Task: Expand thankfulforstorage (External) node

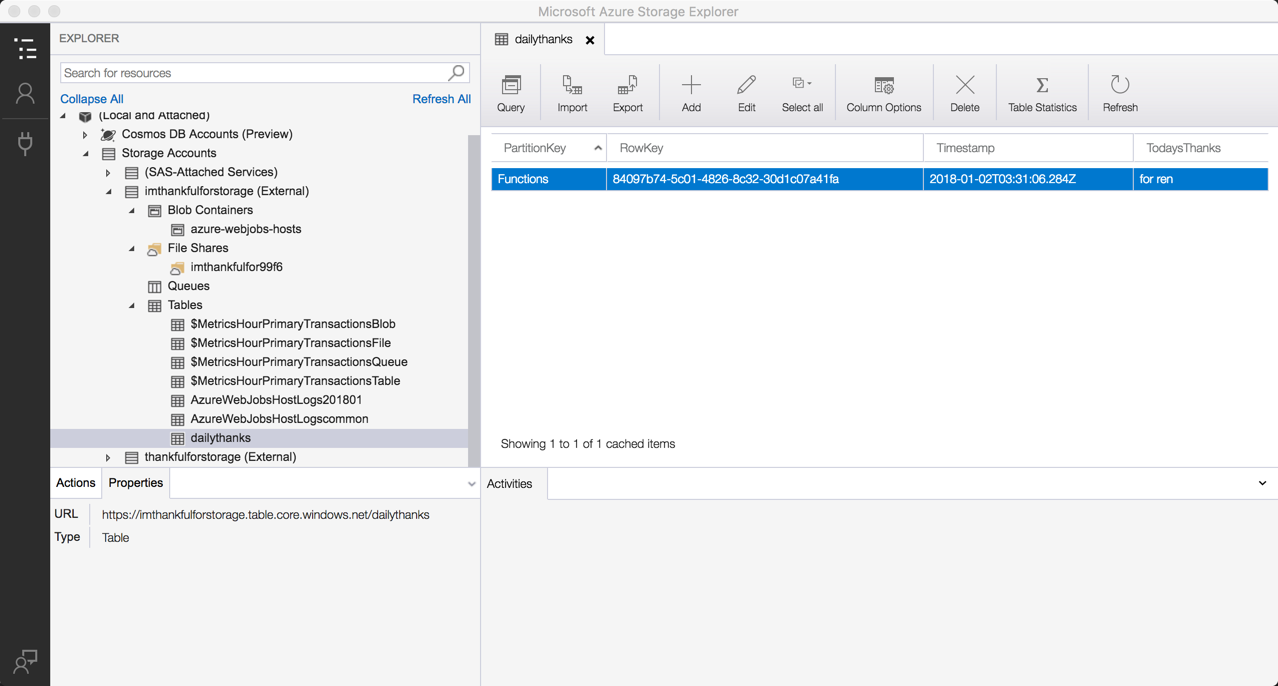Action: [108, 457]
